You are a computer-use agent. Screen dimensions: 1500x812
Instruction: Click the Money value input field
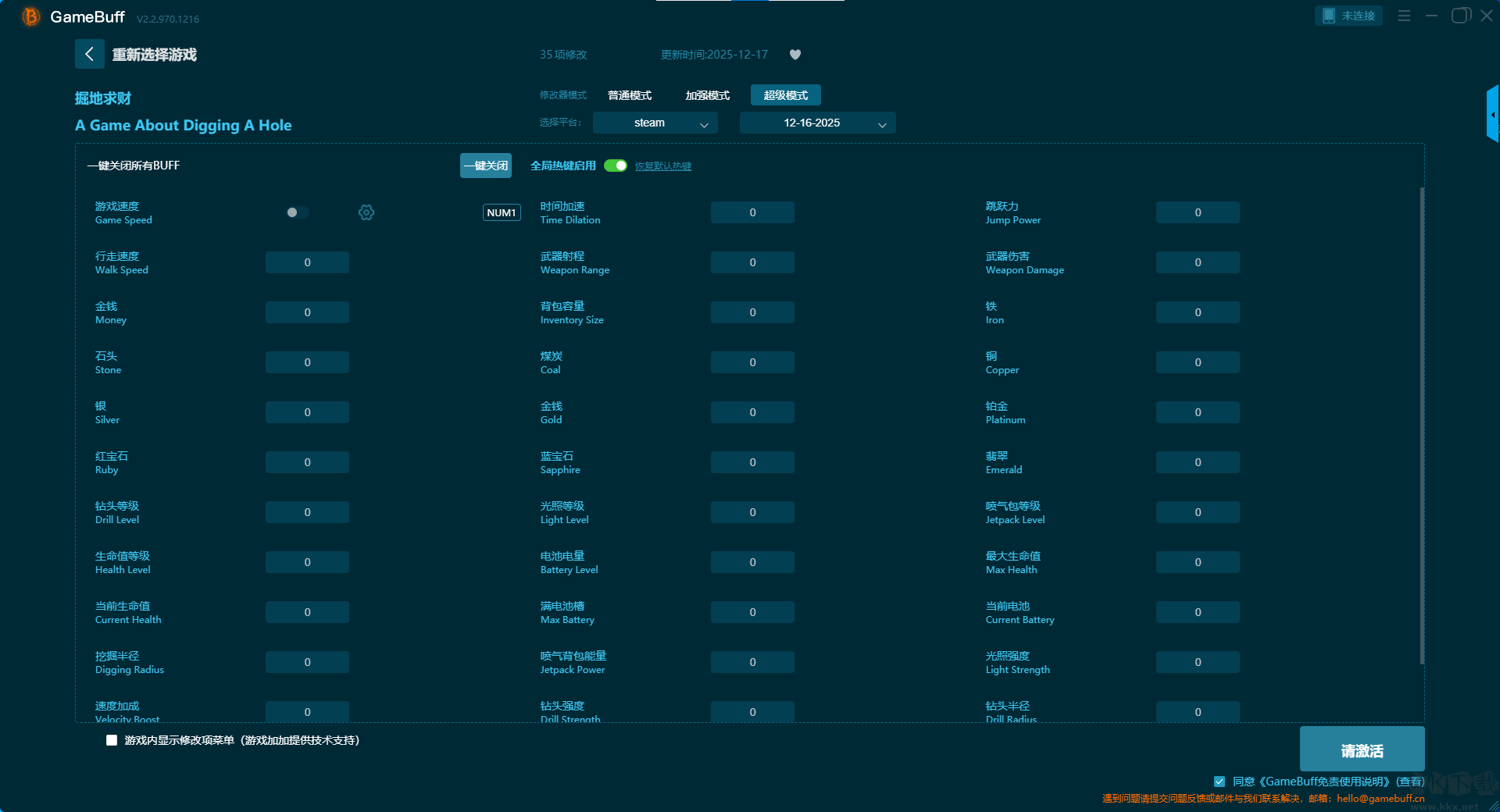(x=307, y=312)
